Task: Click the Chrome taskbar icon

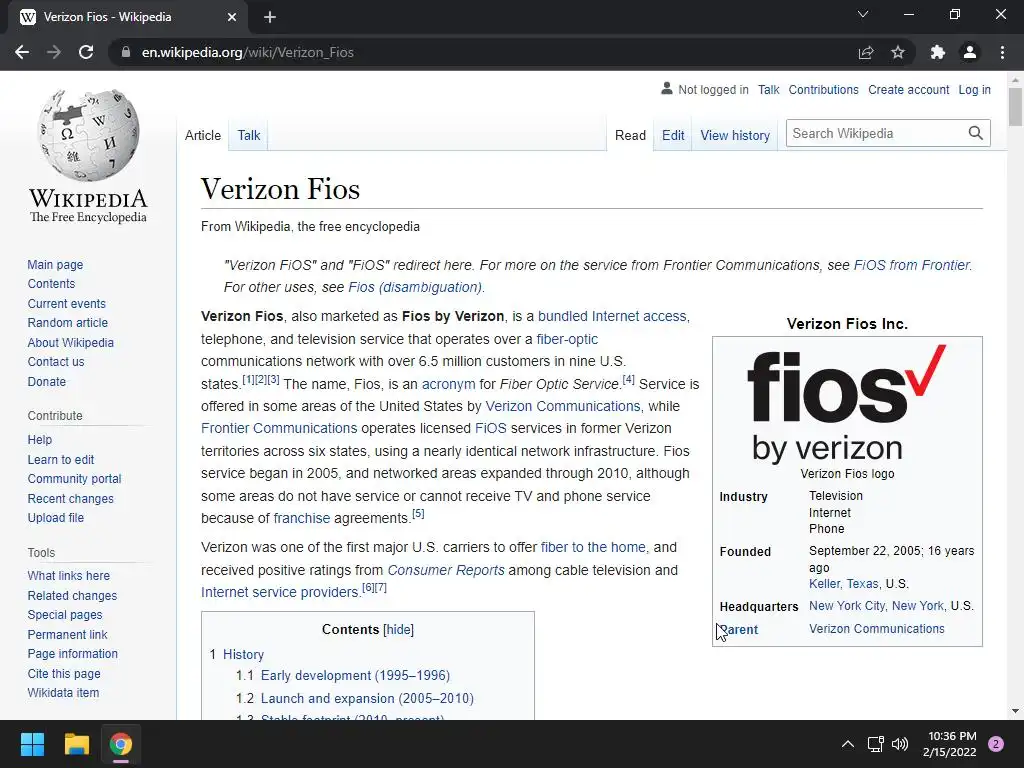Action: point(121,744)
